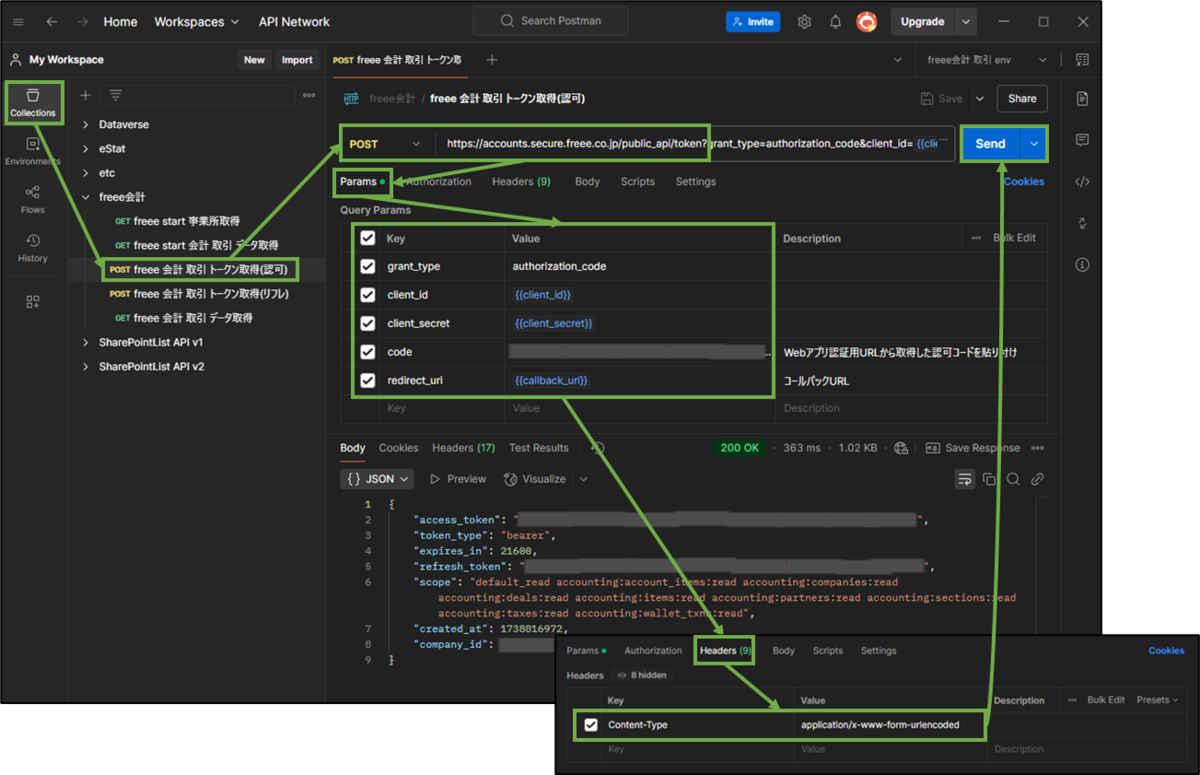The image size is (1200, 775).
Task: Uncheck the Content-Type header checkbox
Action: click(590, 724)
